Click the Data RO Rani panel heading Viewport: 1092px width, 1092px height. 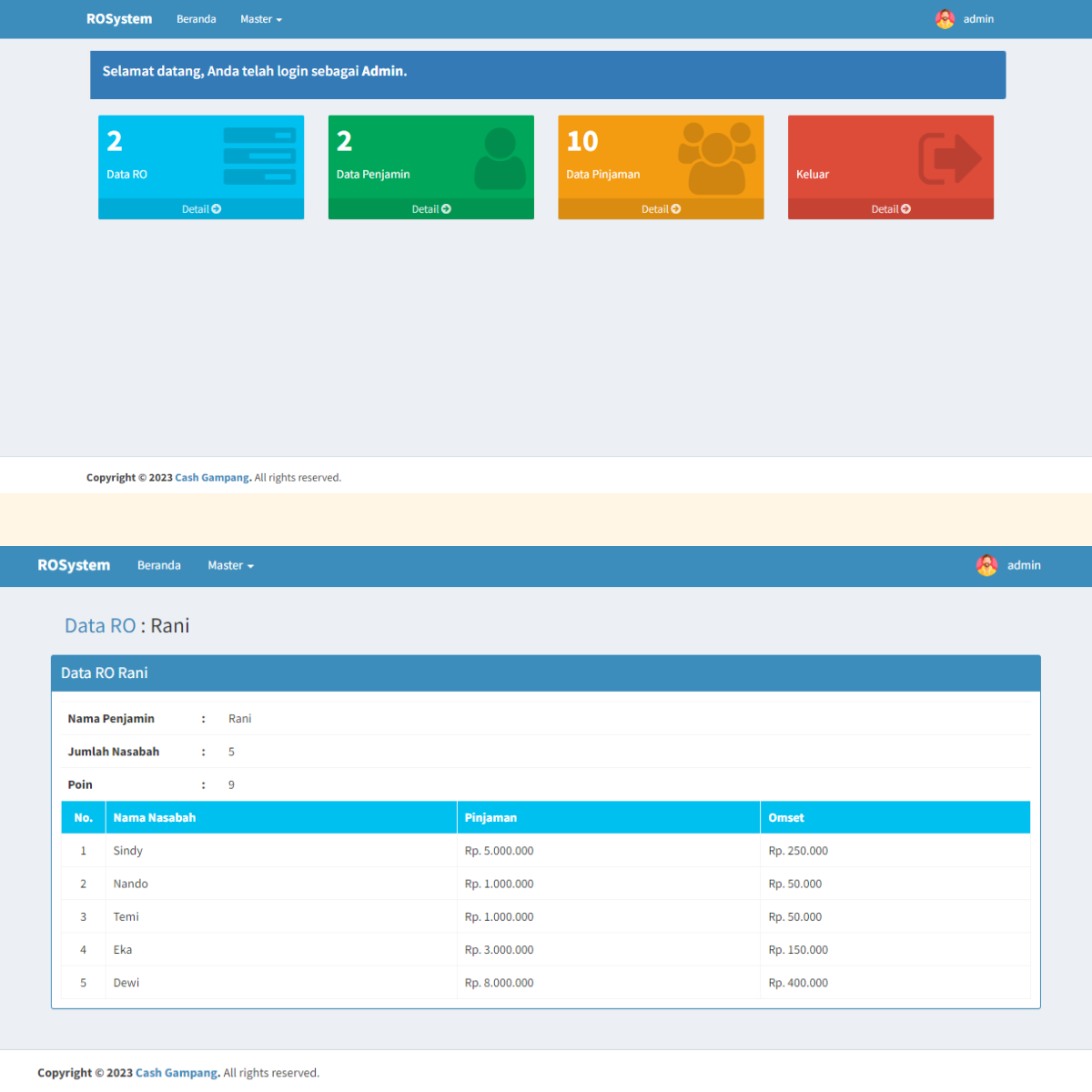point(105,673)
